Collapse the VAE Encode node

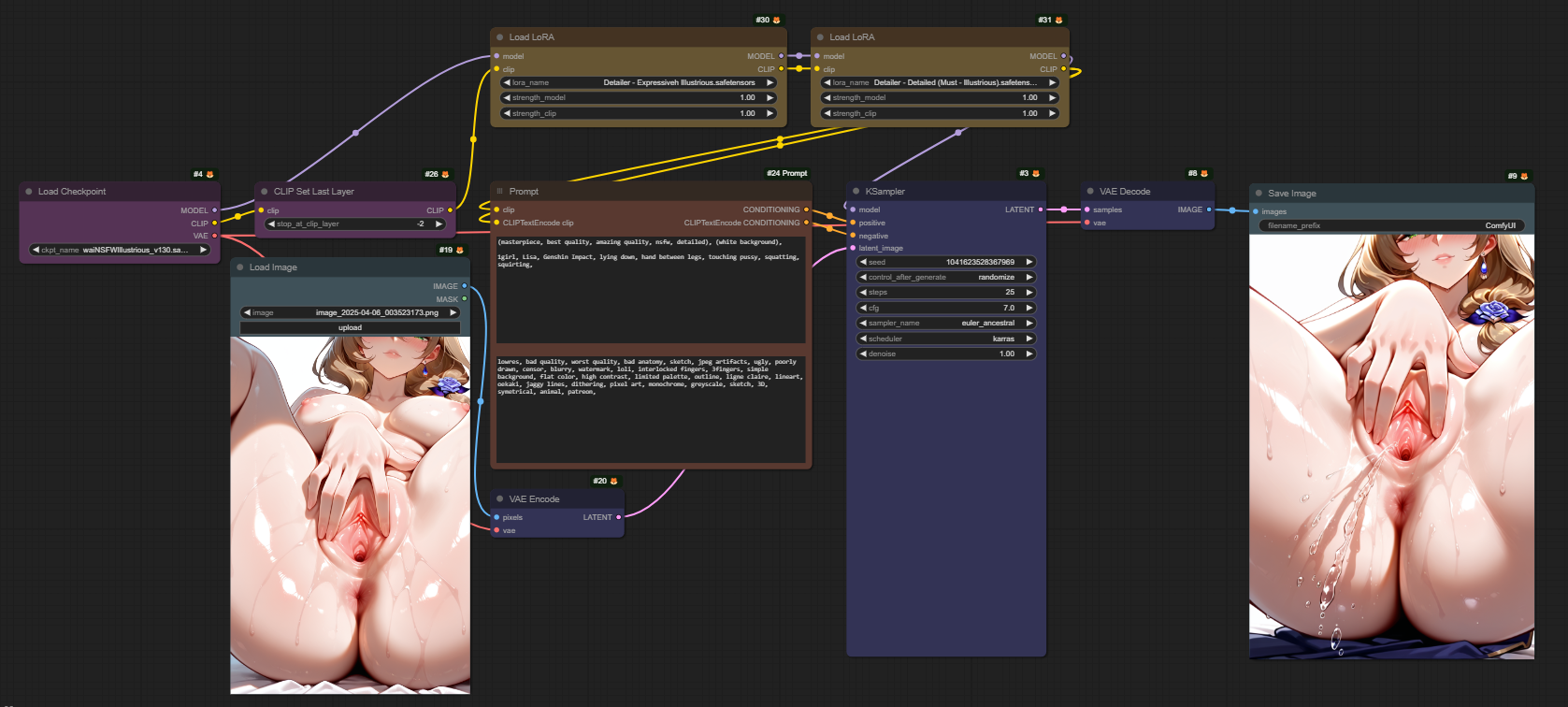click(500, 498)
